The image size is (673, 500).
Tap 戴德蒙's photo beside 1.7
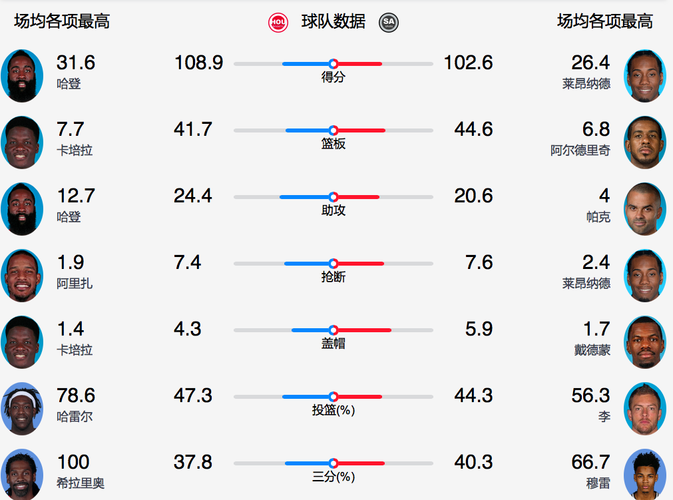coord(645,342)
